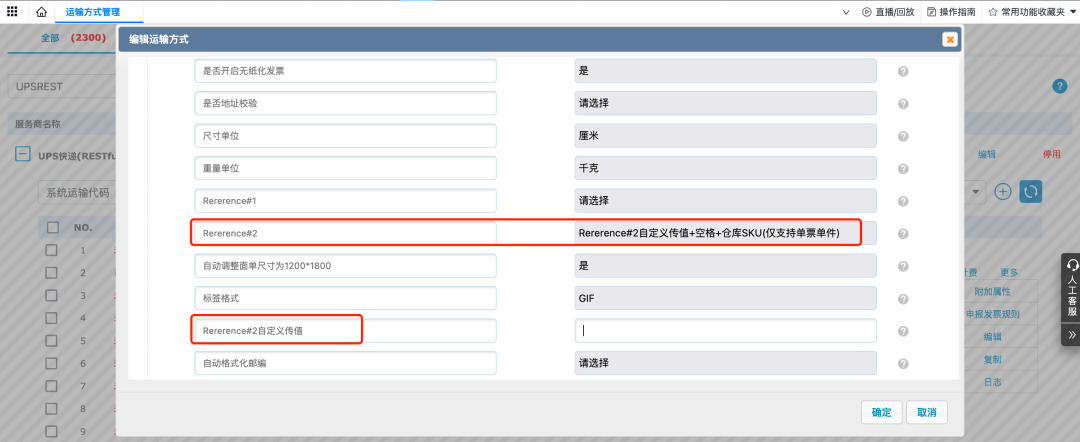1080x442 pixels.
Task: Close the 编辑运输方式 dialog
Action: coord(950,39)
